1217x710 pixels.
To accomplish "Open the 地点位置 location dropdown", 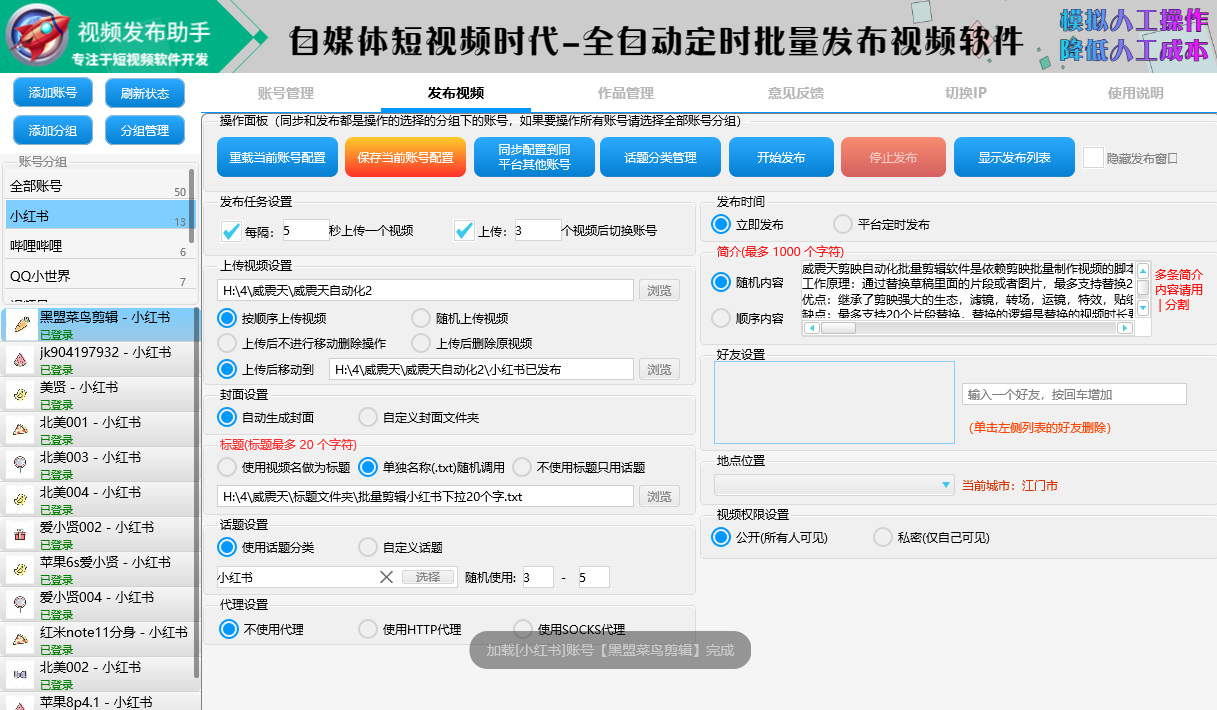I will [x=946, y=485].
